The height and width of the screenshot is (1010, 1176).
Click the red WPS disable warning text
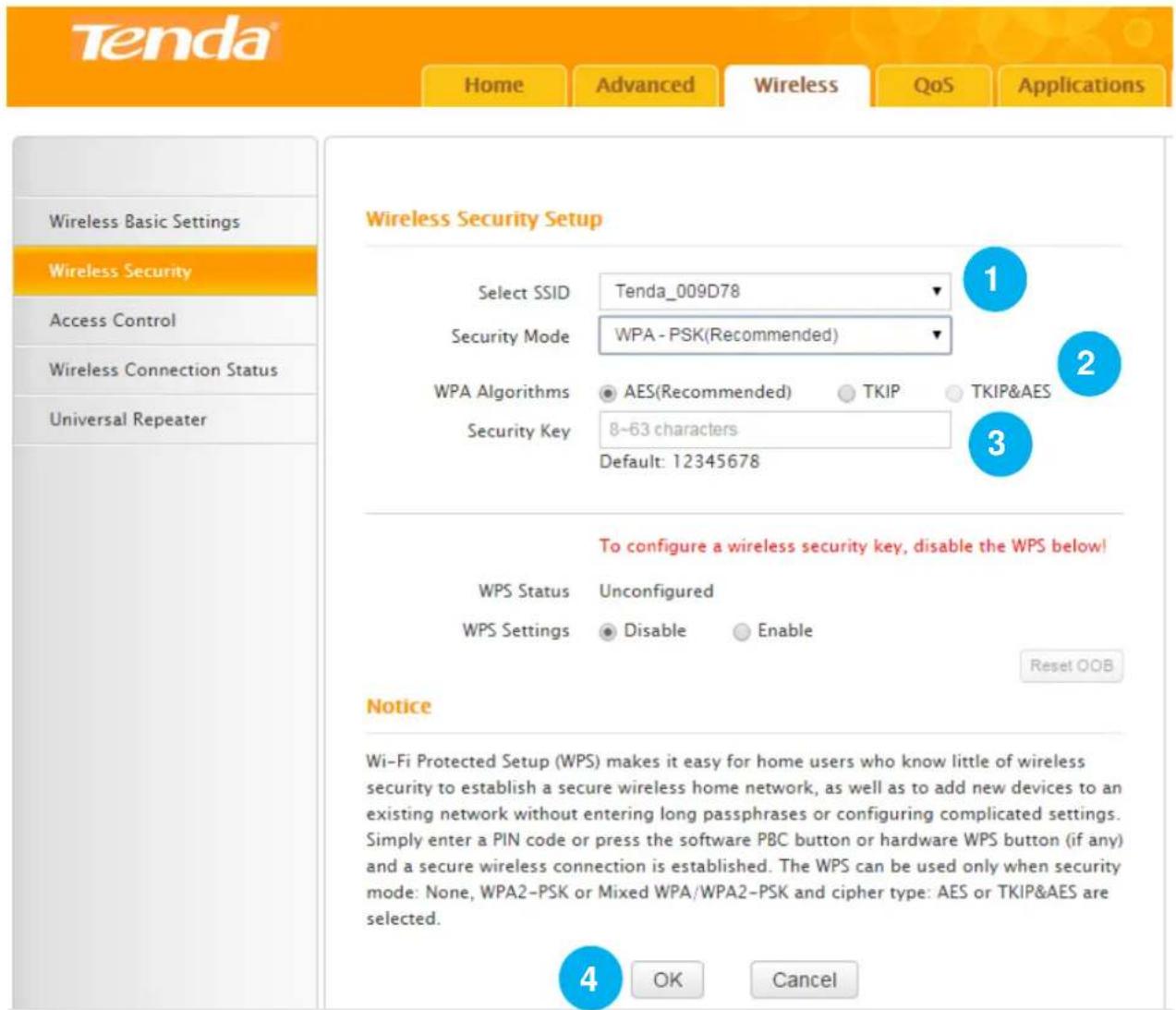pyautogui.click(x=852, y=546)
